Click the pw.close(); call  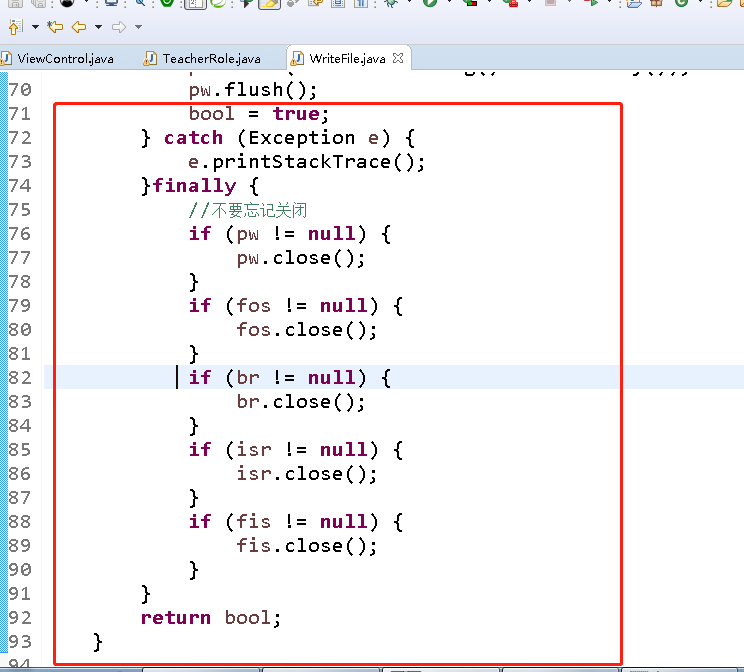point(301,258)
